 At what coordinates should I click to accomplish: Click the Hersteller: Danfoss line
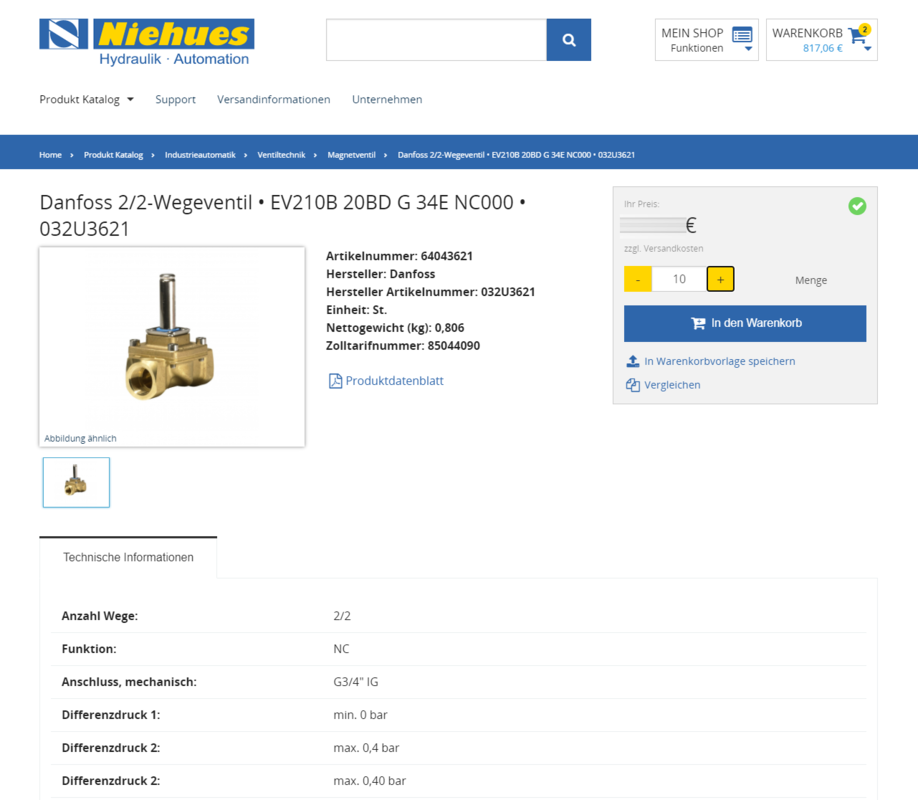point(381,274)
